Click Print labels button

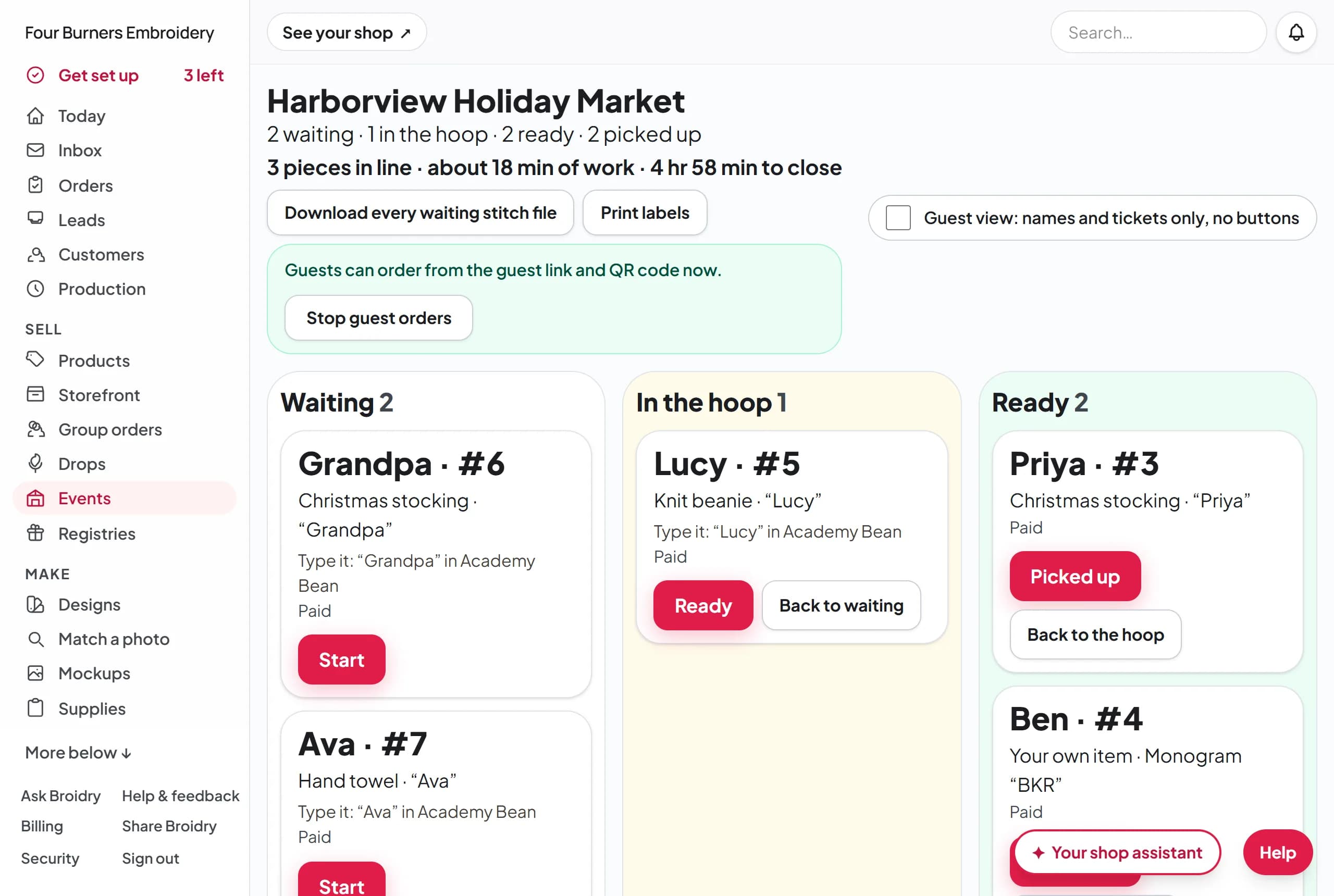645,213
